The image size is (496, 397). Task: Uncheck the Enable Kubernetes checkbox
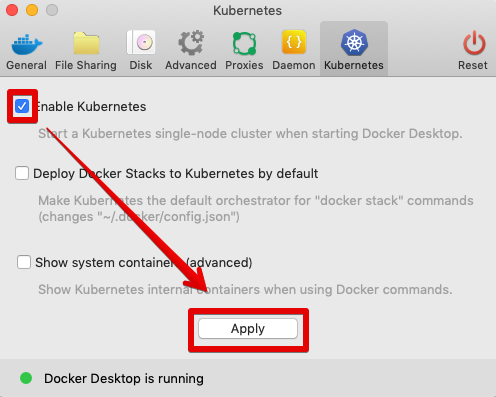[x=22, y=107]
